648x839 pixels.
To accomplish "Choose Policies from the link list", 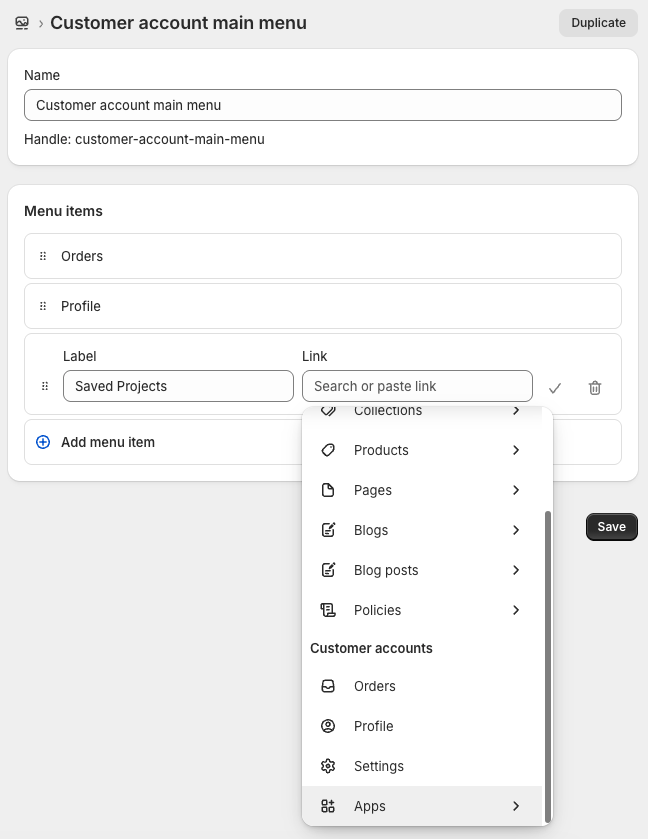I will (x=377, y=610).
